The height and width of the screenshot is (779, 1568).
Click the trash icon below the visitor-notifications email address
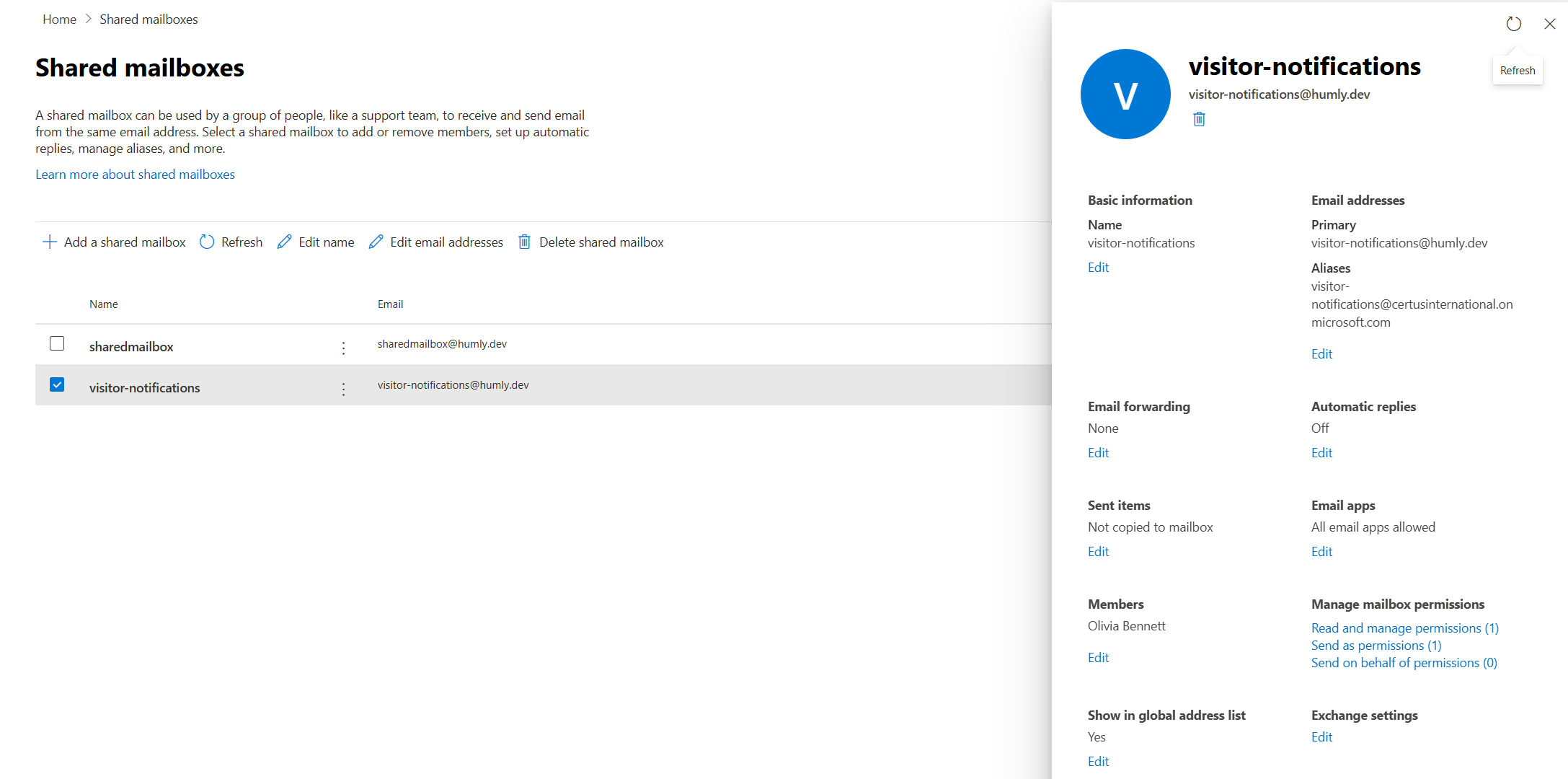click(1199, 120)
